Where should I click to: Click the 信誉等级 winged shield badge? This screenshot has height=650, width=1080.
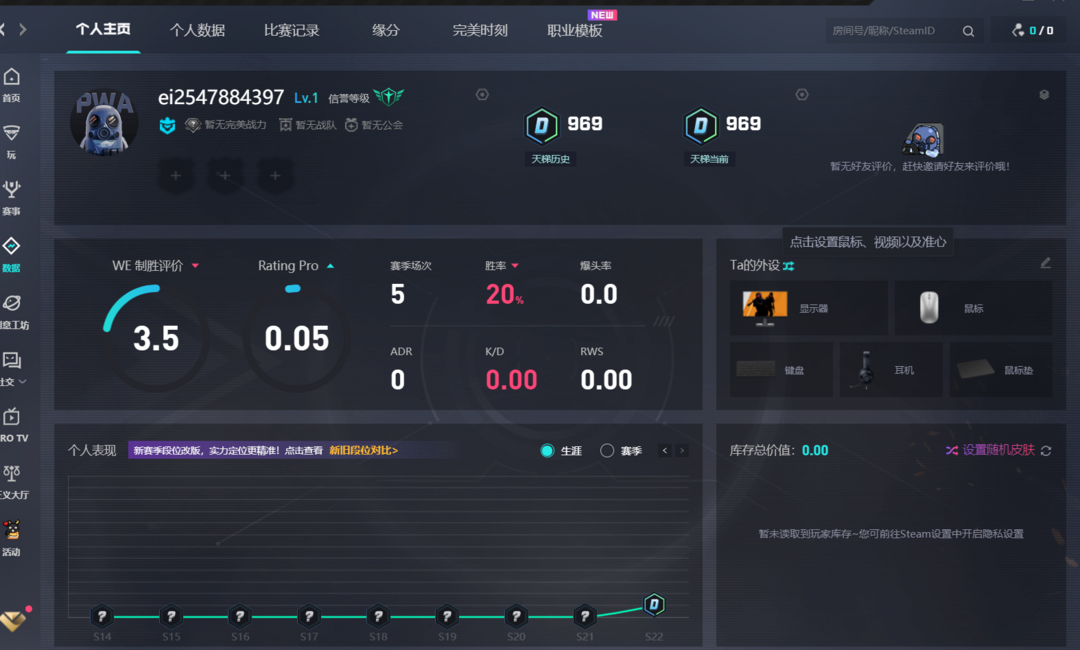[389, 96]
